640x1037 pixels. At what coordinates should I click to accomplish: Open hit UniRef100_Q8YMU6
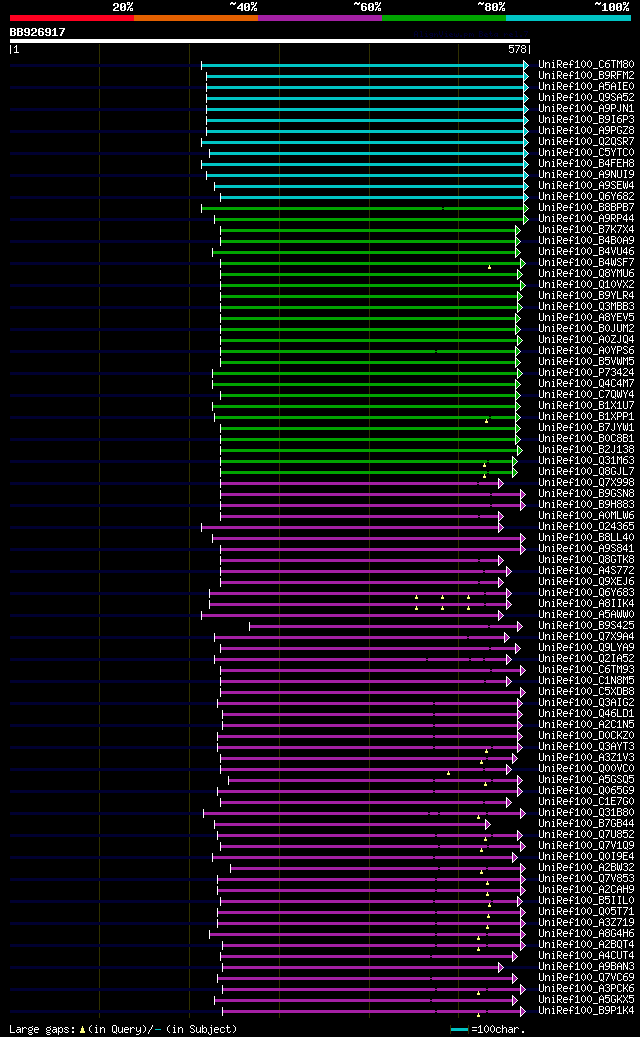pyautogui.click(x=586, y=274)
